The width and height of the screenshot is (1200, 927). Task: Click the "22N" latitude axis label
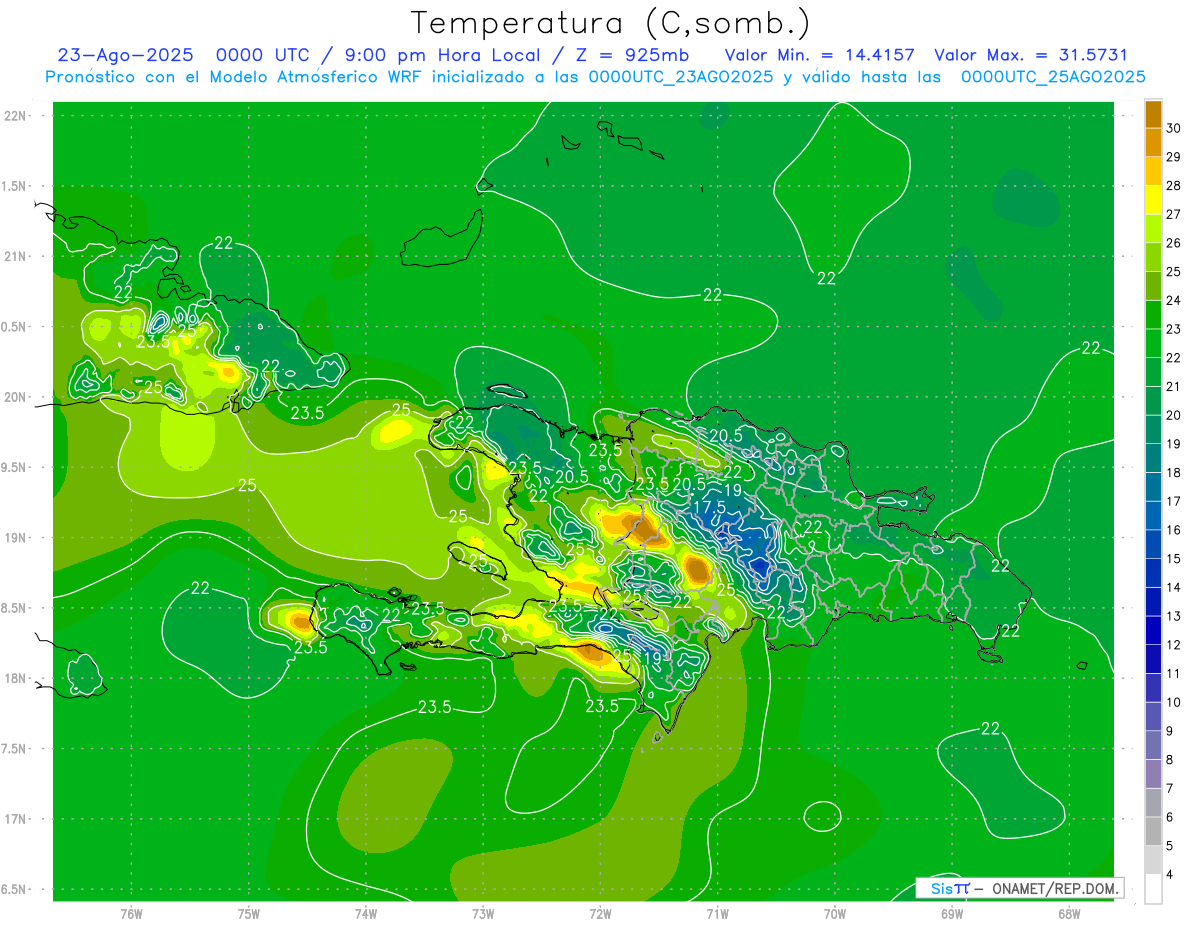[x=16, y=116]
